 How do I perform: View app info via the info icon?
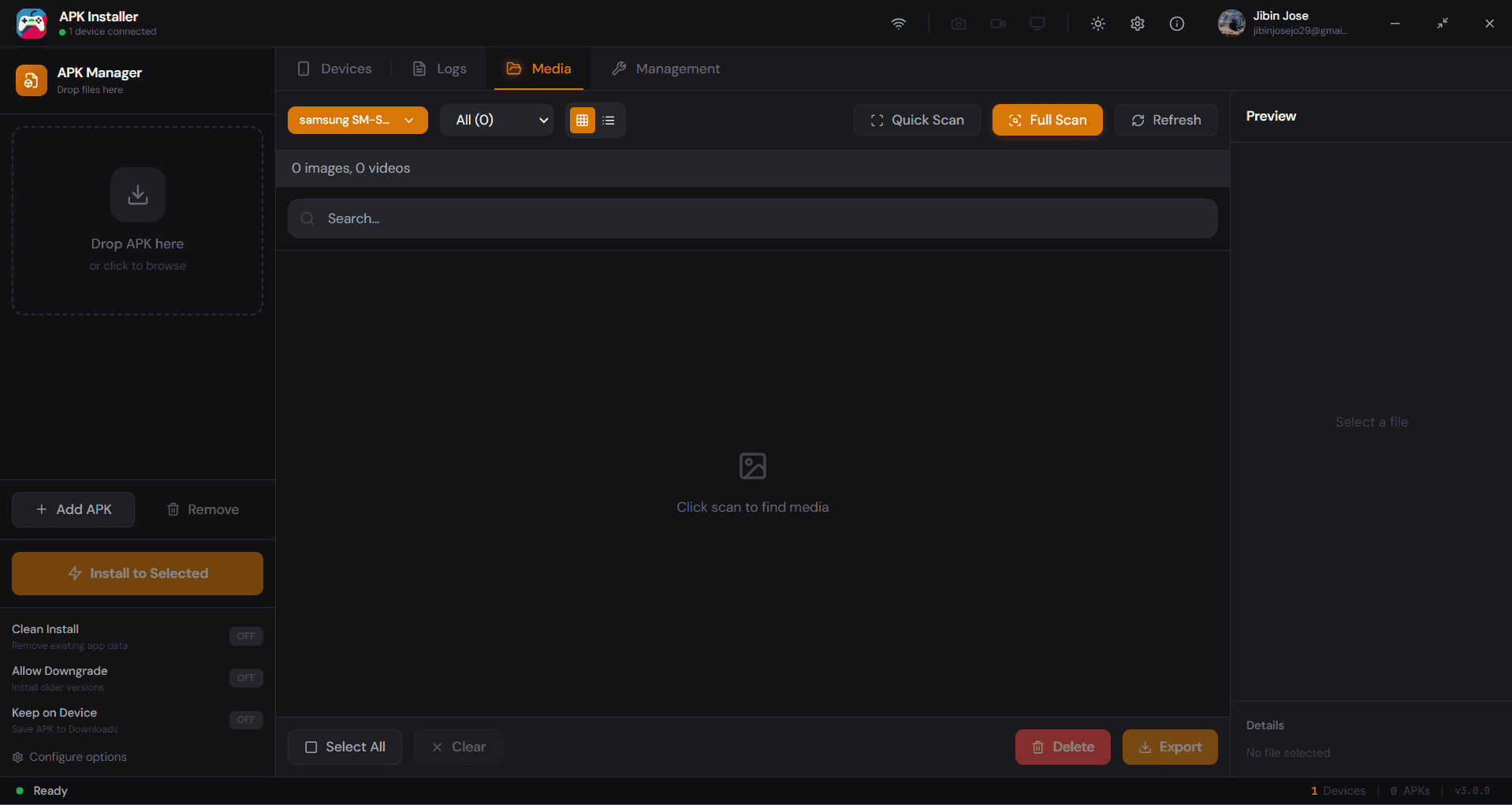[x=1176, y=24]
